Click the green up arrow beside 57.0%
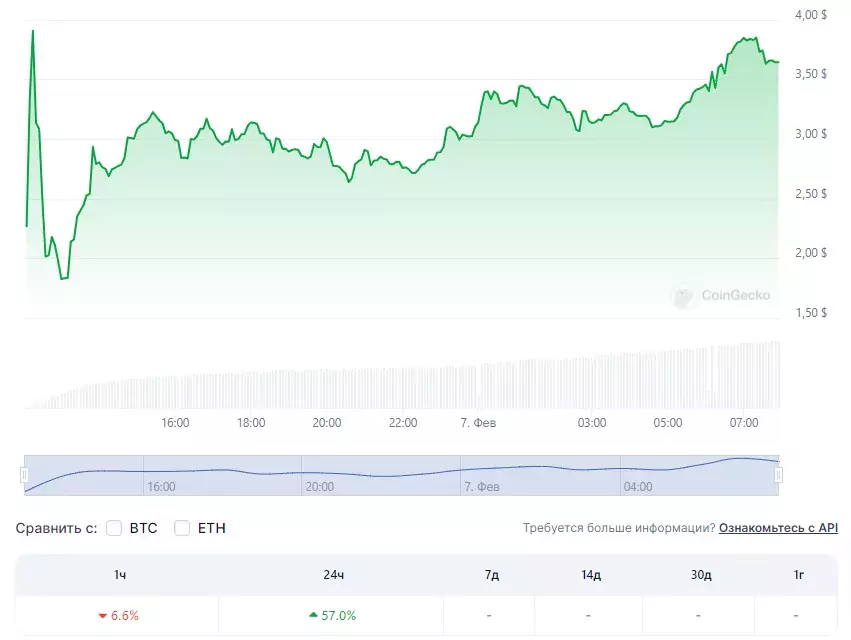851x640 pixels. tap(313, 615)
